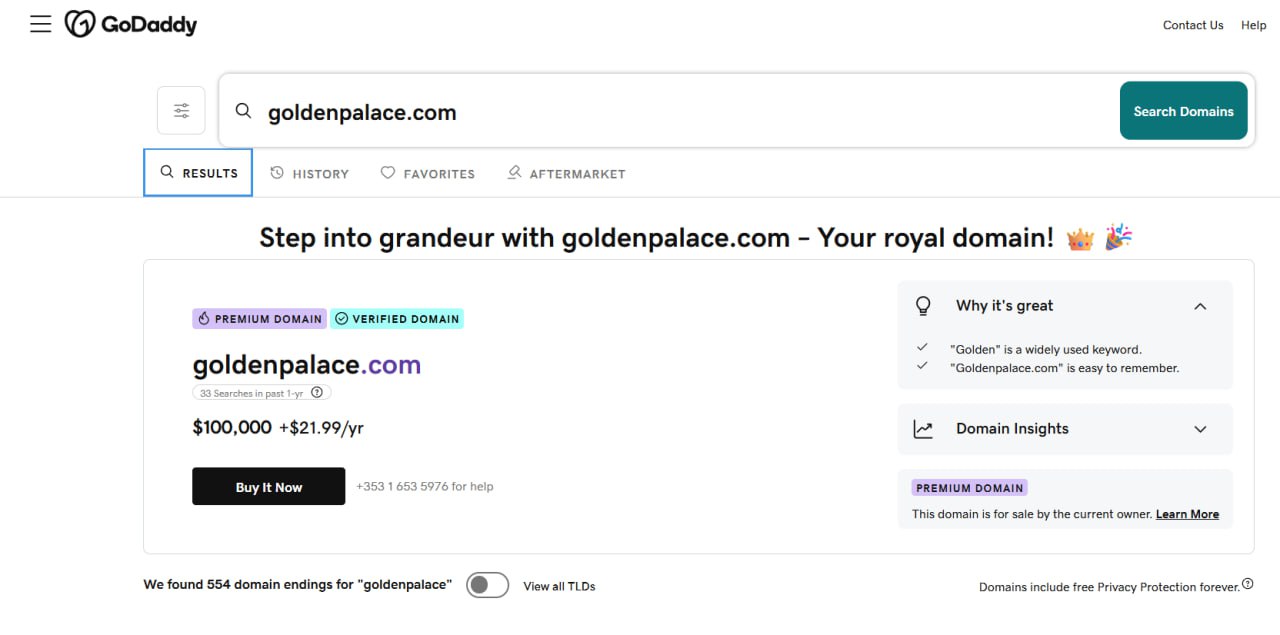Click the info icon beside searches count
The height and width of the screenshot is (635, 1280).
317,393
